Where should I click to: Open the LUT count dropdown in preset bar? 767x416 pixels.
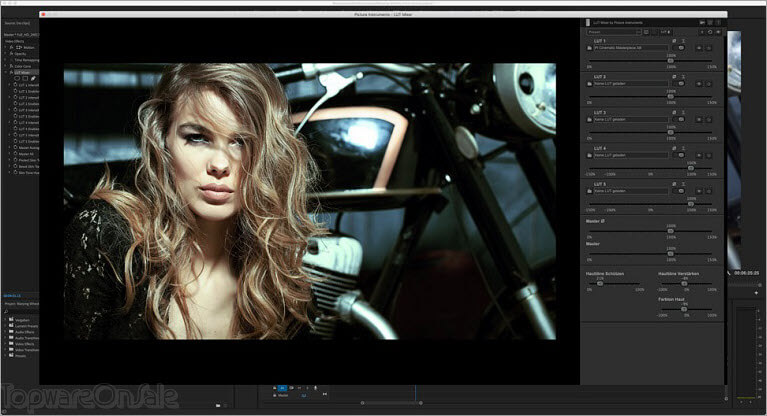(666, 32)
